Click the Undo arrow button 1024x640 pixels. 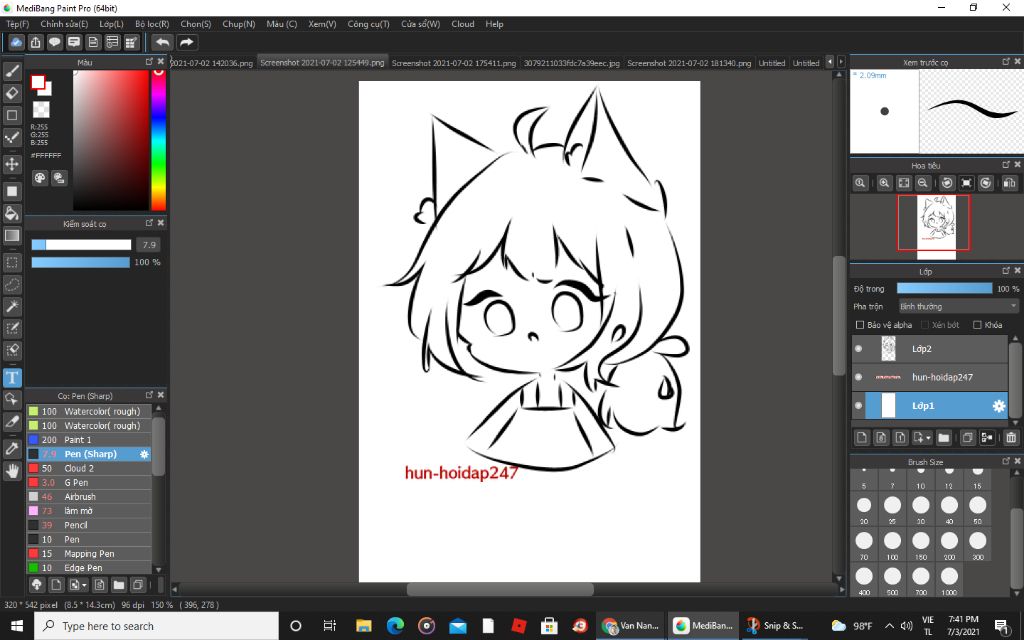(162, 42)
